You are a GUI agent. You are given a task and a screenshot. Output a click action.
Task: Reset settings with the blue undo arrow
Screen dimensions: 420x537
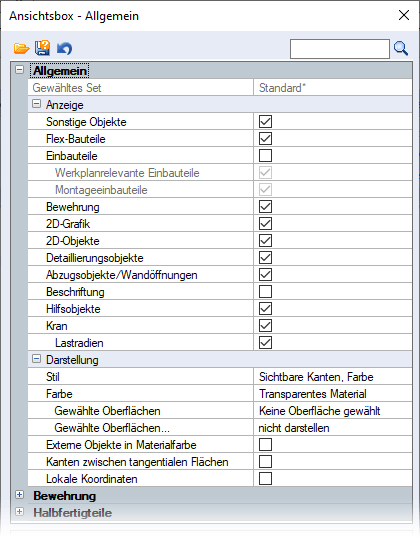[64, 48]
